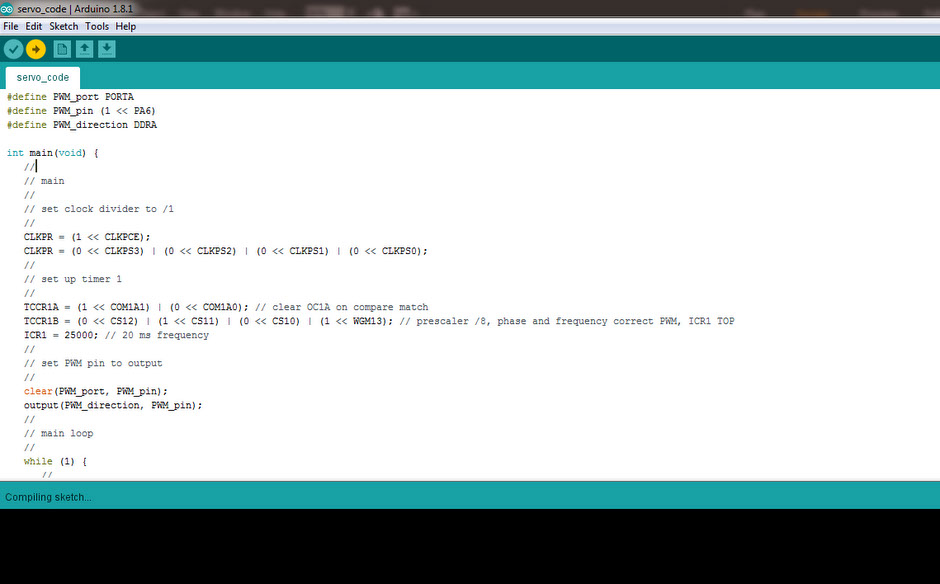The image size is (940, 584).
Task: Click the comment '// 20 ms frequency'
Action: pos(157,335)
